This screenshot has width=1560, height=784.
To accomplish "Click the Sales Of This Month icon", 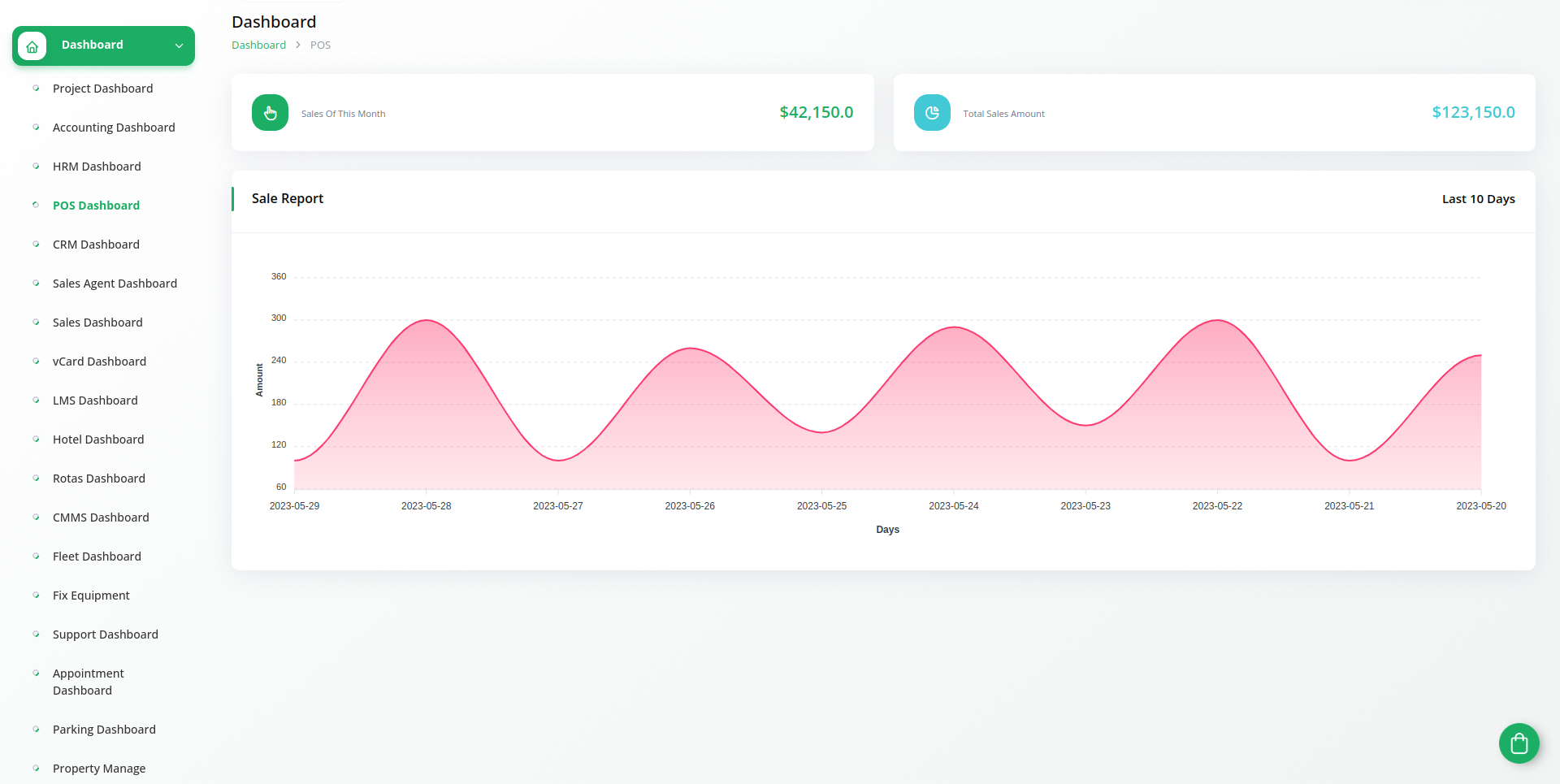I will tap(270, 113).
